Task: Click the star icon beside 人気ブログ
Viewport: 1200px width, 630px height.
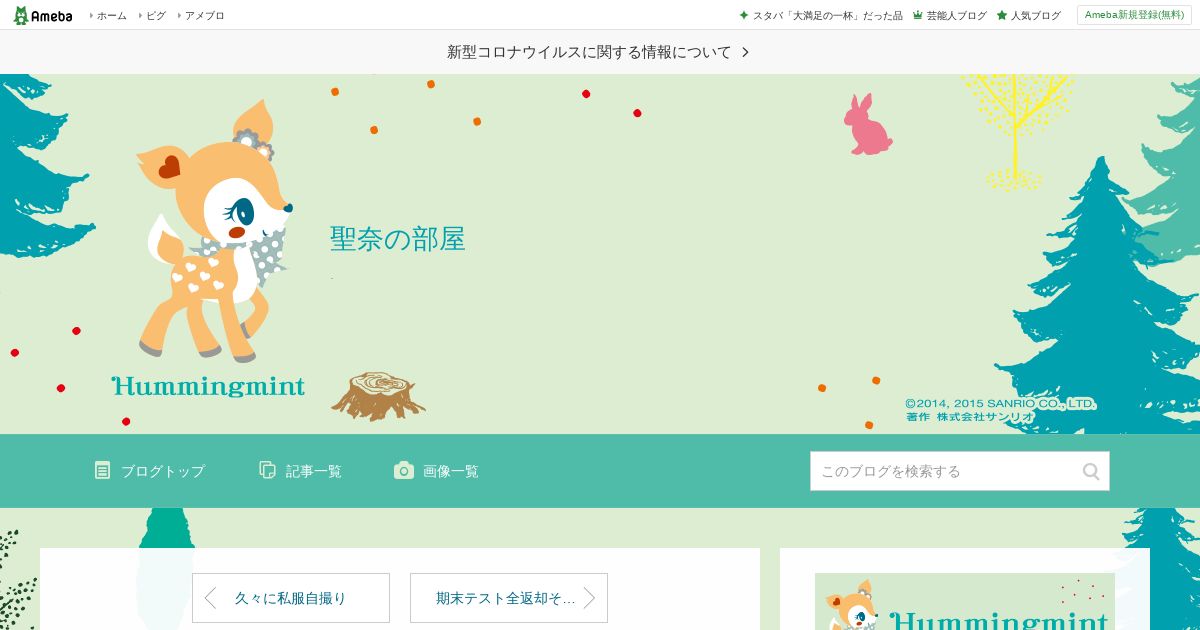Action: (x=1002, y=16)
